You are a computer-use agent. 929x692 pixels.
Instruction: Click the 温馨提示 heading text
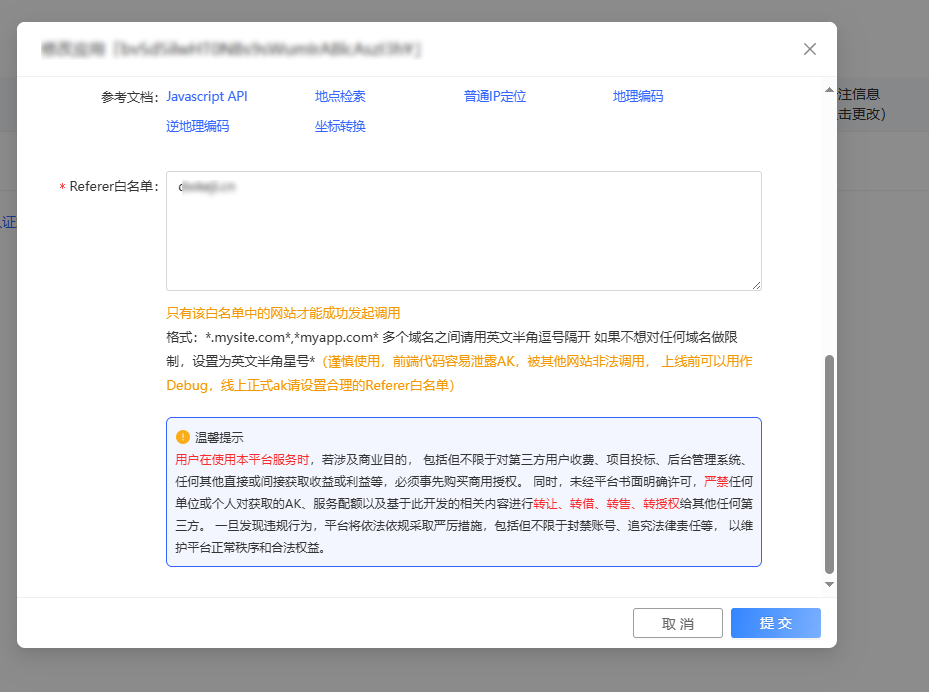pyautogui.click(x=219, y=438)
